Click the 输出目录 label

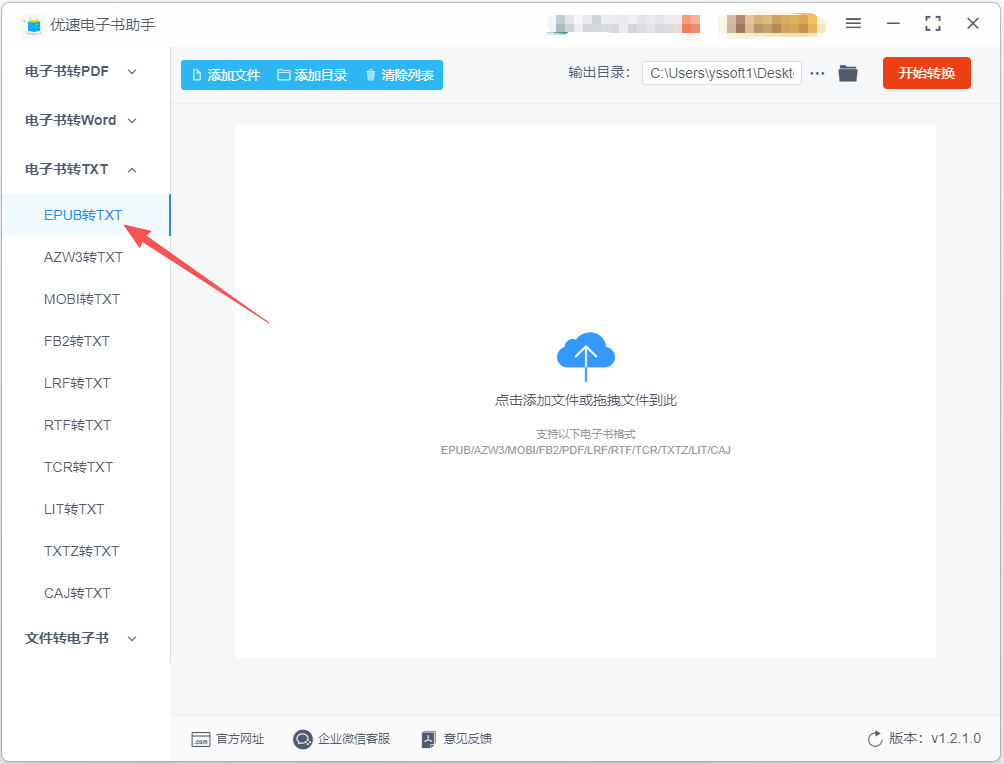click(599, 73)
